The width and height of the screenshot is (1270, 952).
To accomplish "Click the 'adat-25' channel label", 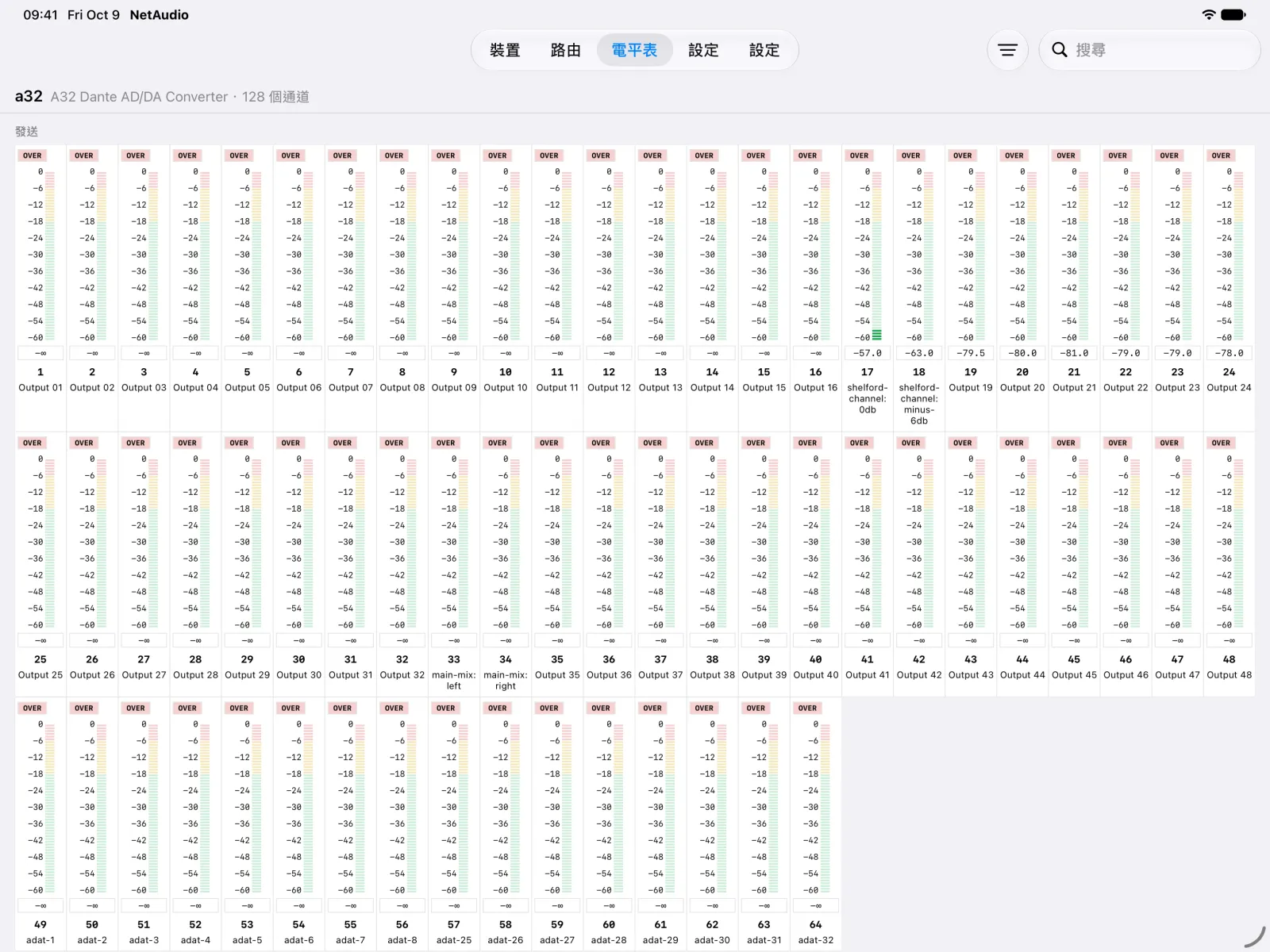I will click(x=454, y=940).
